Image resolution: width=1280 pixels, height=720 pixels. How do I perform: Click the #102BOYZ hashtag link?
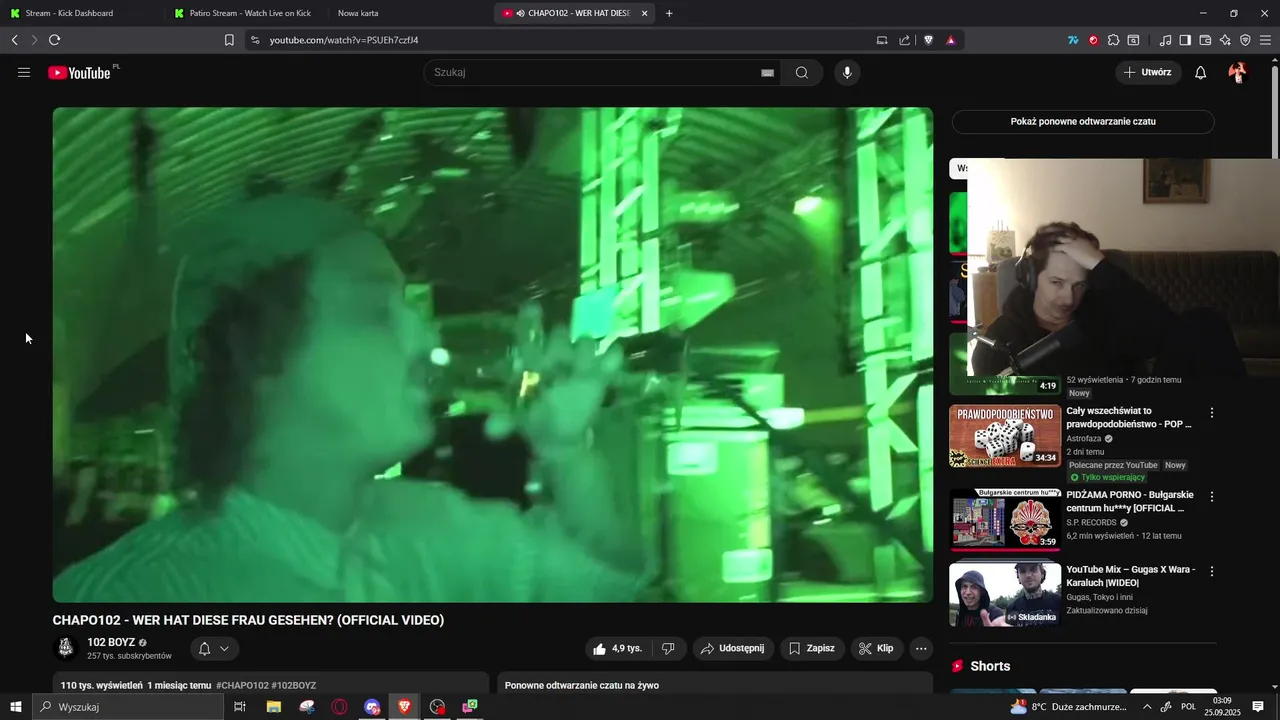pyautogui.click(x=294, y=686)
